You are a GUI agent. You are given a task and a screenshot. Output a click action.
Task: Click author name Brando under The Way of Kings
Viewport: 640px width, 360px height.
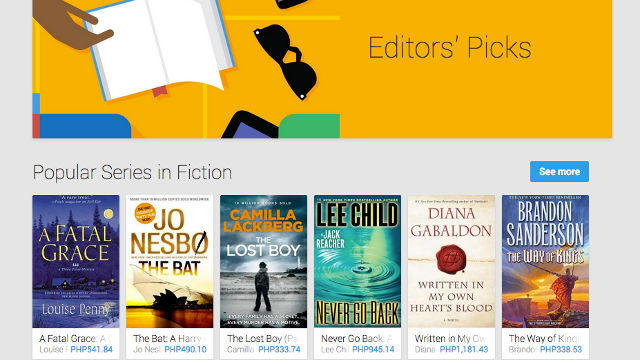click(x=523, y=350)
